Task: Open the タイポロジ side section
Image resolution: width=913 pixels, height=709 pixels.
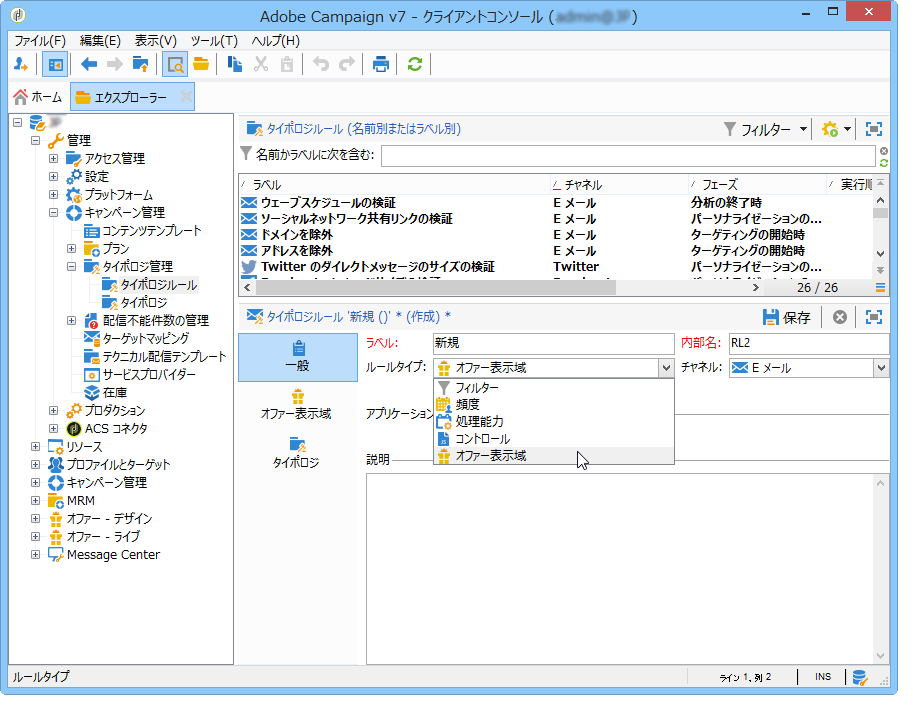Action: 297,453
